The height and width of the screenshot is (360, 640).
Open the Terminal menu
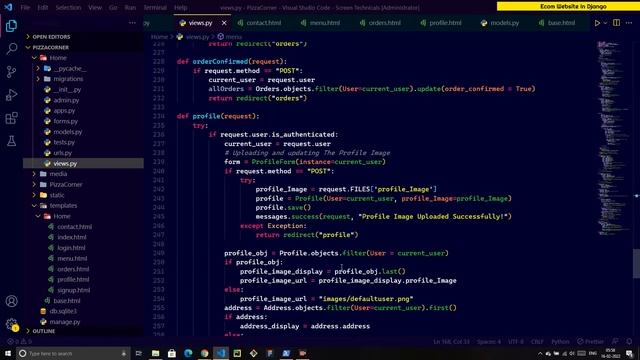pyautogui.click(x=155, y=7)
